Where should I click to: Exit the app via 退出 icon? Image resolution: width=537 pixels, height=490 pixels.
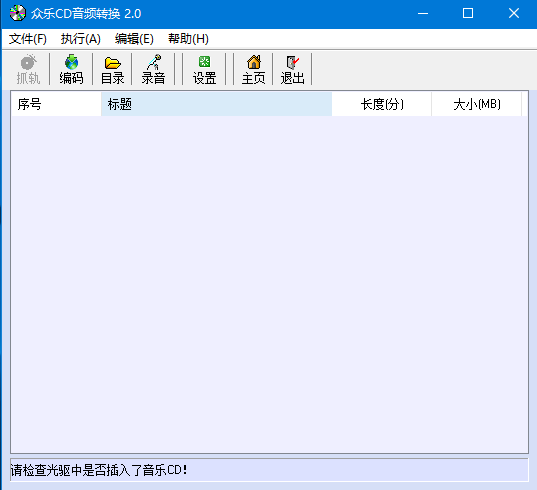click(292, 69)
